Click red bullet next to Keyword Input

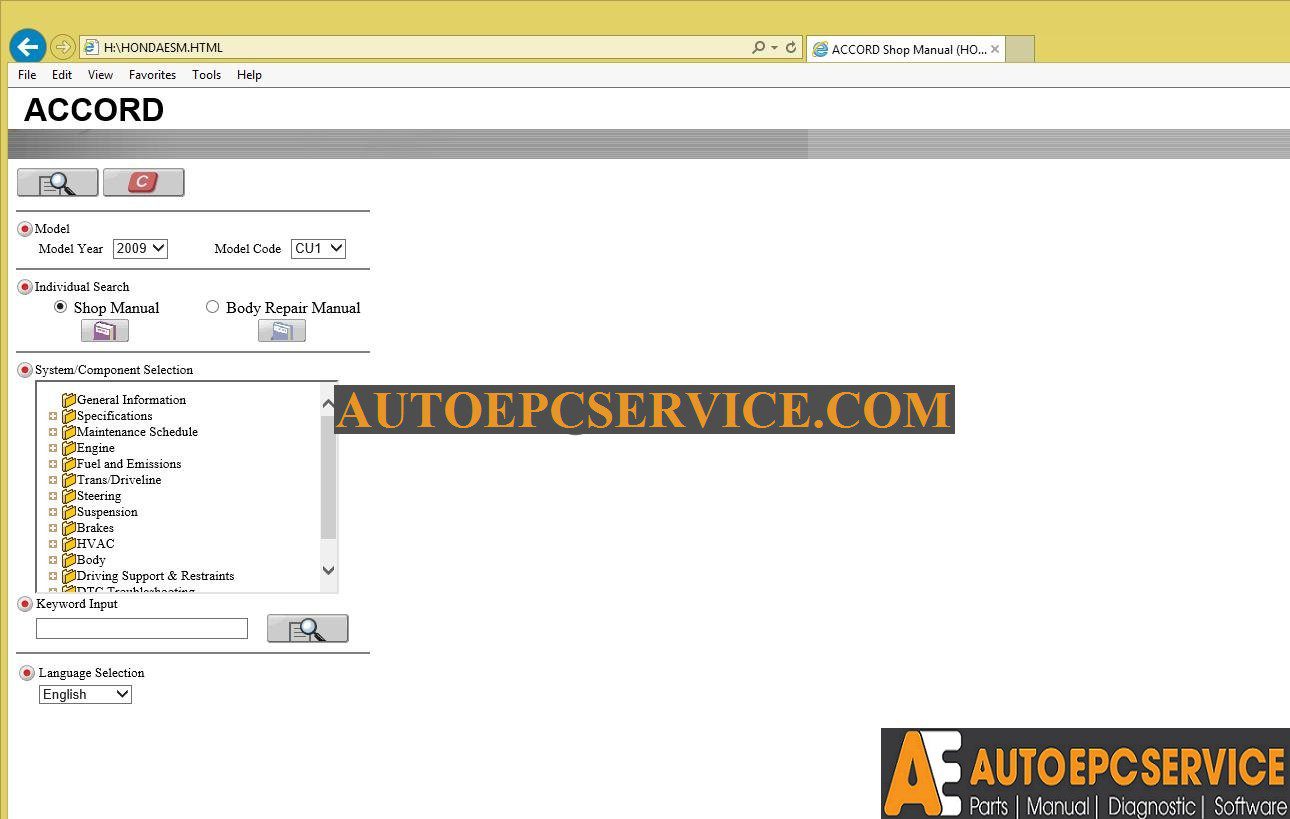pos(25,604)
